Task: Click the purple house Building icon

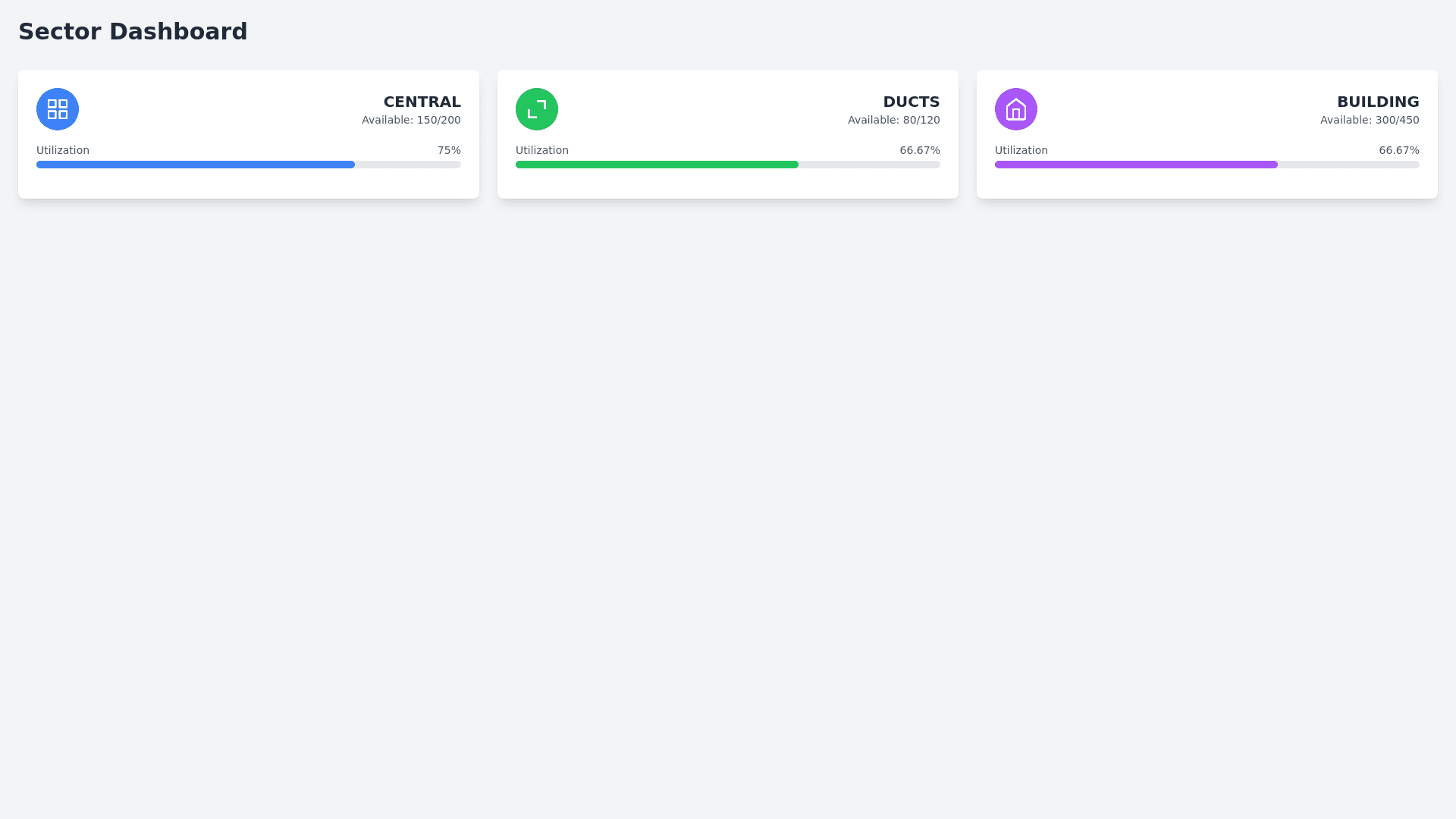Action: point(1016,109)
